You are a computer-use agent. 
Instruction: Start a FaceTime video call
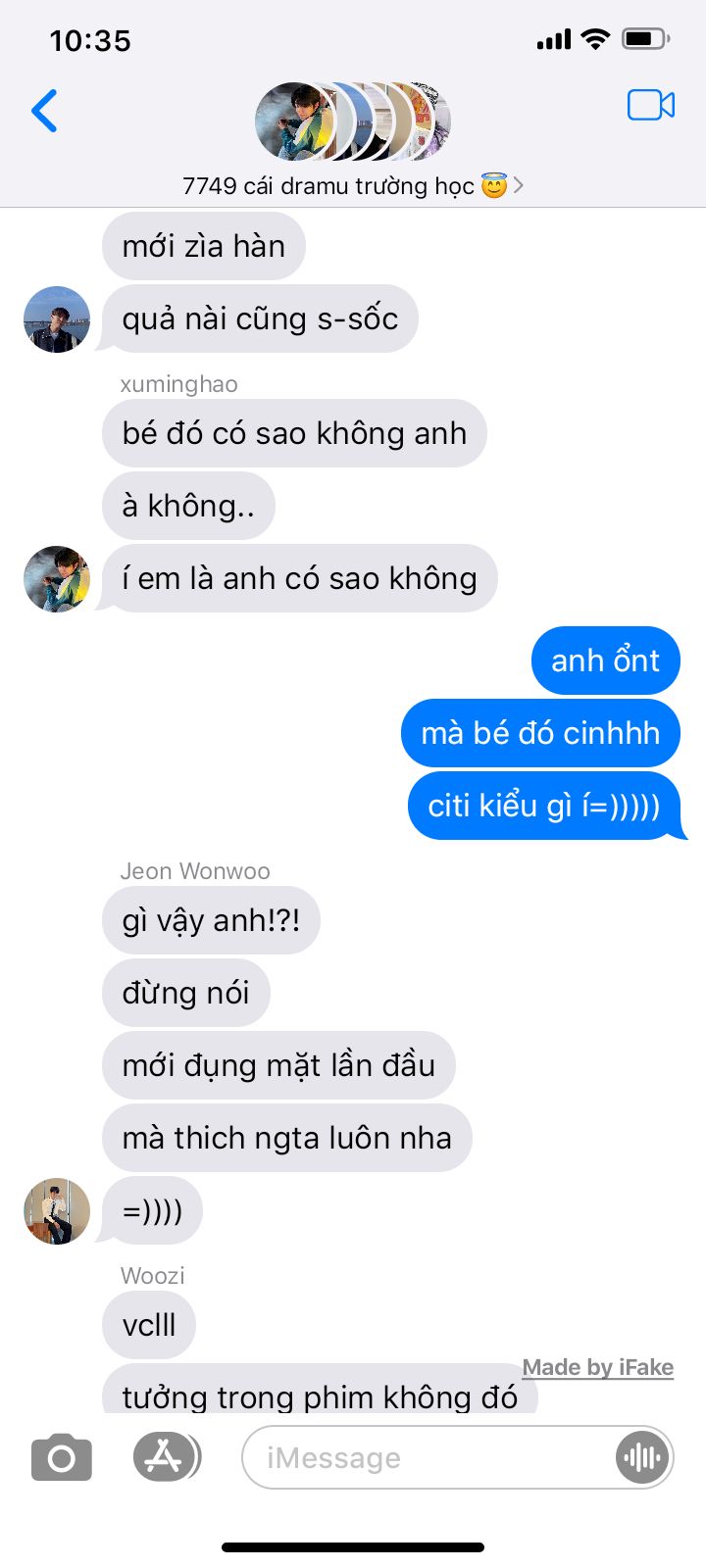pos(651,105)
